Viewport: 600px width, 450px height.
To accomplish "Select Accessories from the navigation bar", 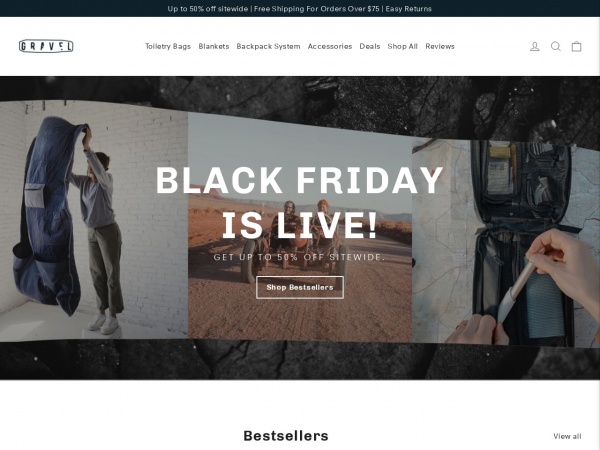I will click(330, 46).
